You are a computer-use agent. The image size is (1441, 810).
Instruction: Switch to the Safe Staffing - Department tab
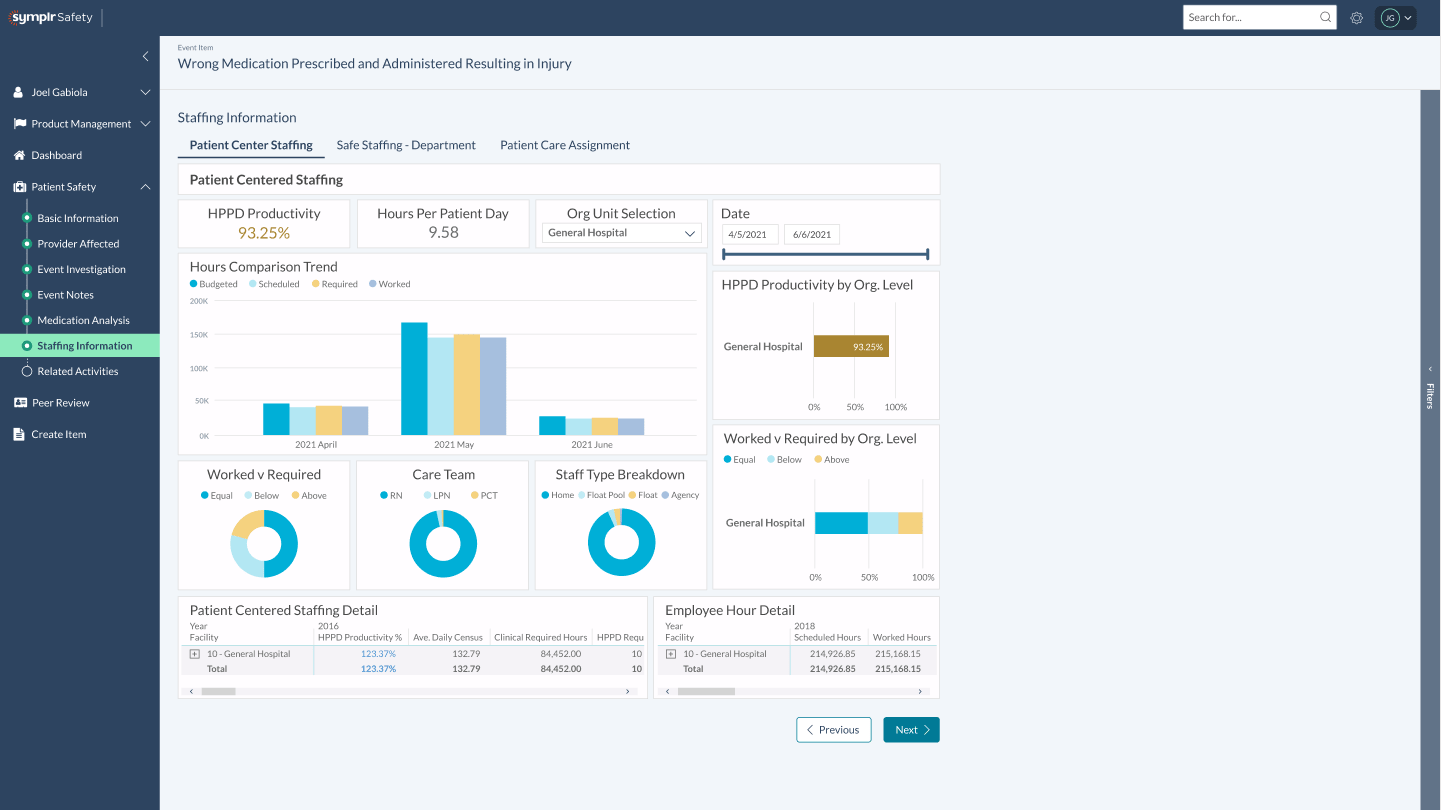pyautogui.click(x=406, y=145)
